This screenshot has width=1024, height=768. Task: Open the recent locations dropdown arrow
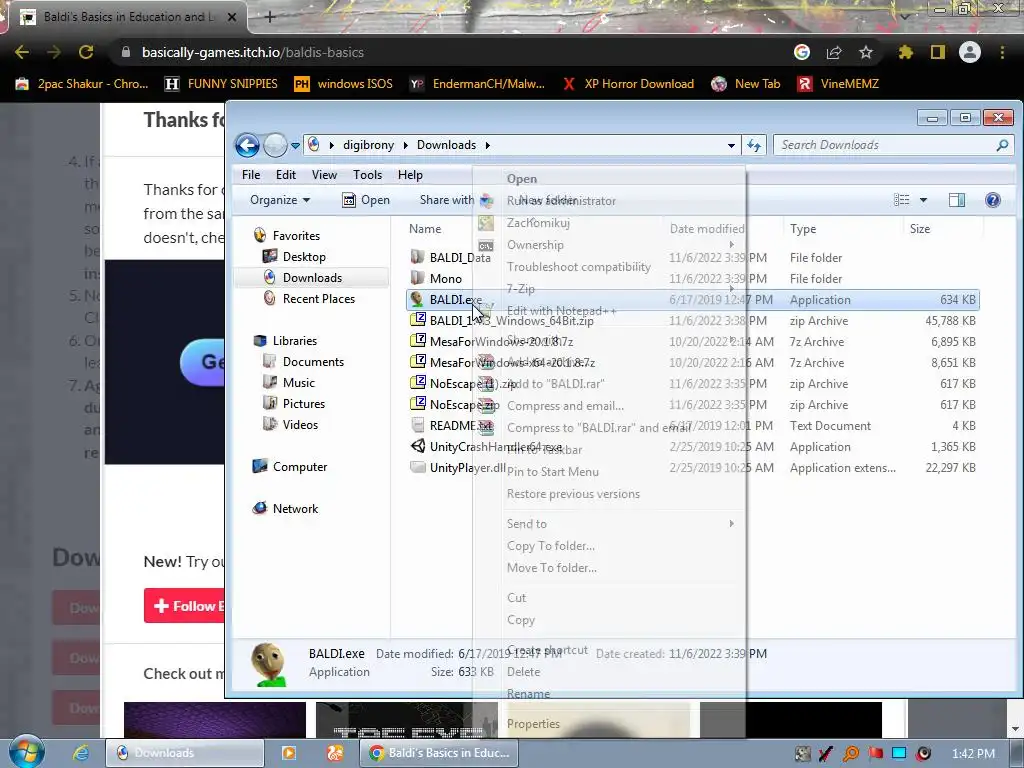point(295,146)
